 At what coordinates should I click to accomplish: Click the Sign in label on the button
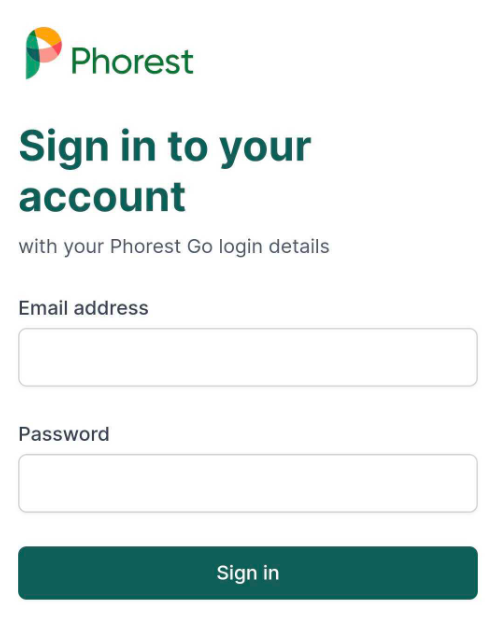[x=247, y=573]
